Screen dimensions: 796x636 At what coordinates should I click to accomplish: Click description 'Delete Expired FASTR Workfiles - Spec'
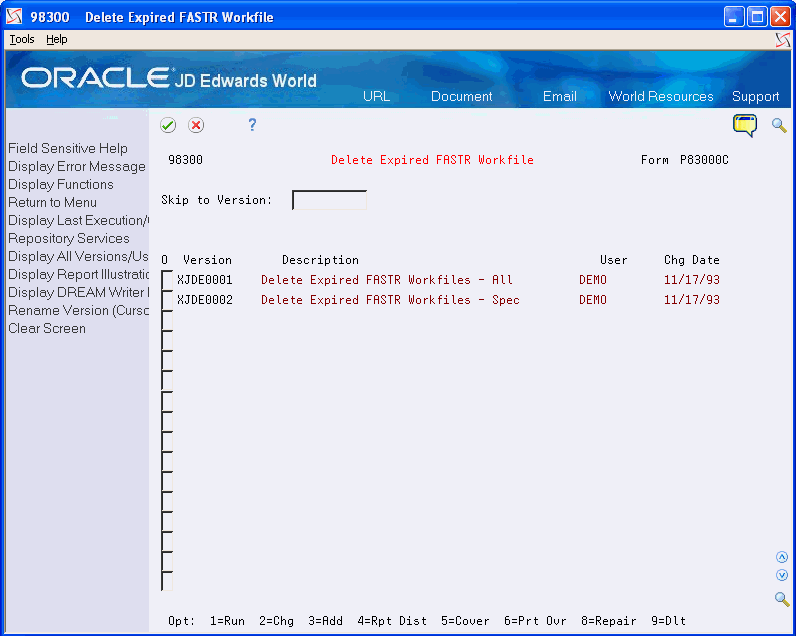pos(390,300)
